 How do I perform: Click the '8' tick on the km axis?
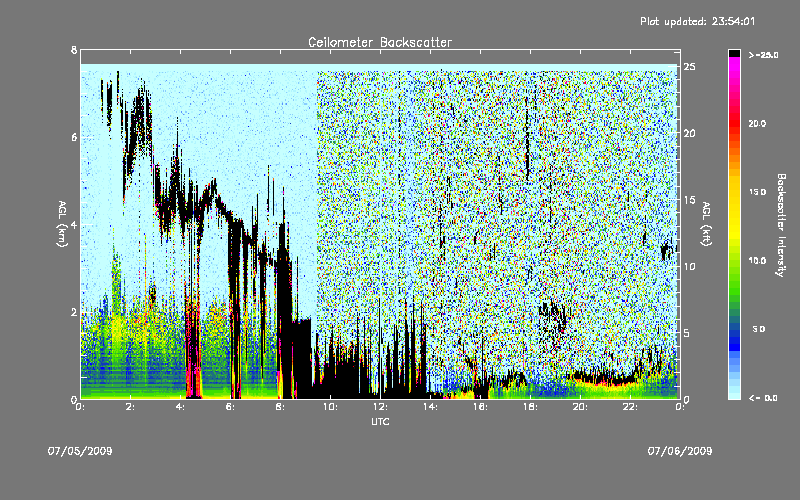pos(74,50)
